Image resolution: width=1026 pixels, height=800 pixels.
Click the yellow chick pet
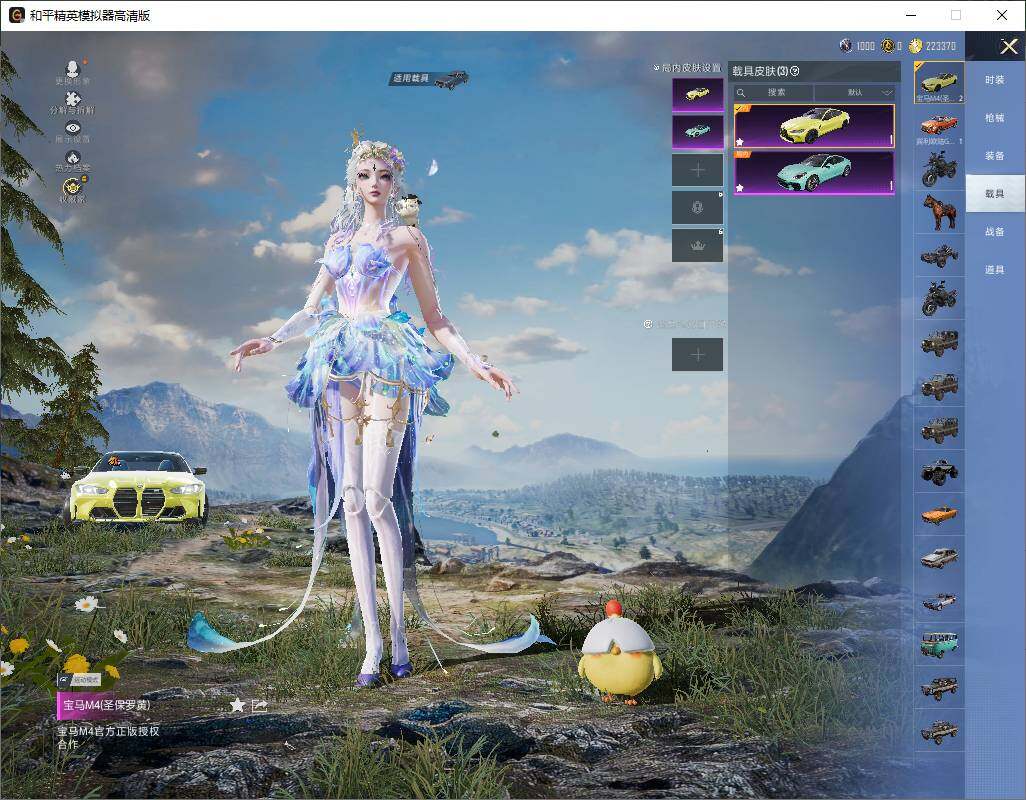point(619,652)
